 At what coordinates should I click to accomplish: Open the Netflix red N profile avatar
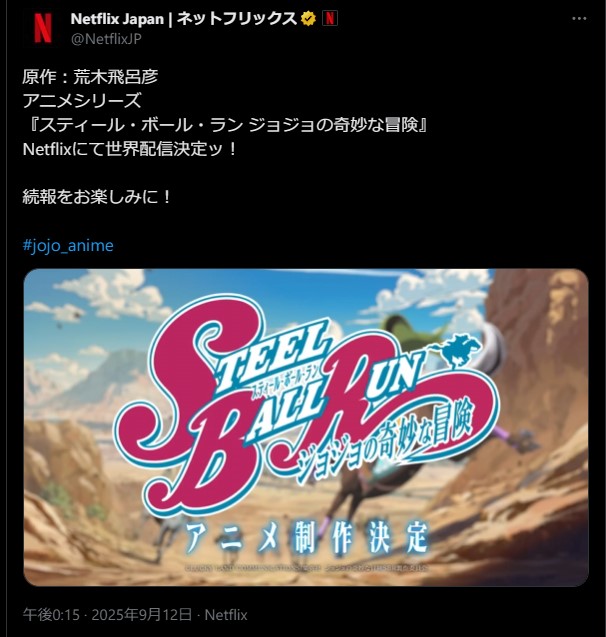click(43, 28)
